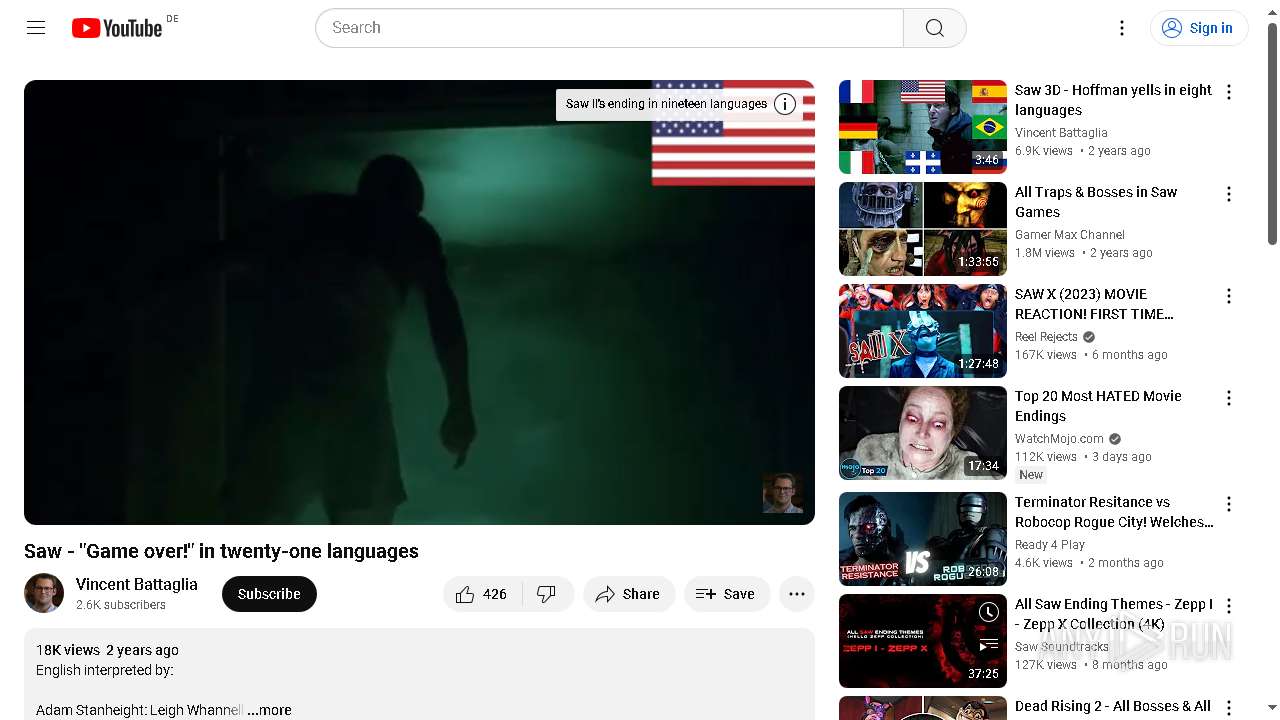Open options for 'Terminator Resitance' video
Screen dimensions: 1280x720
tap(1229, 504)
